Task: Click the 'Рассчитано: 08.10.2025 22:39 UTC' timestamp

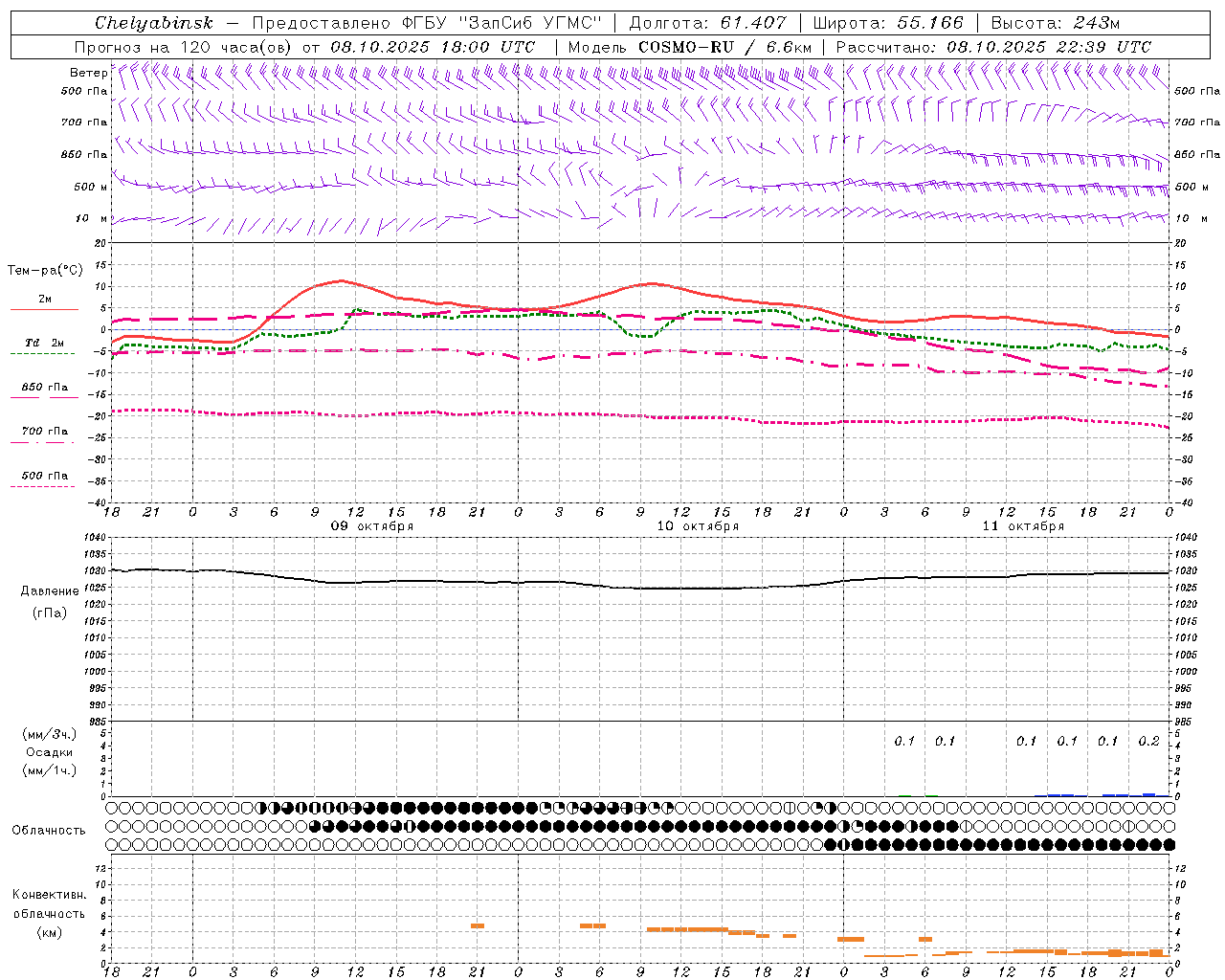Action: click(993, 47)
